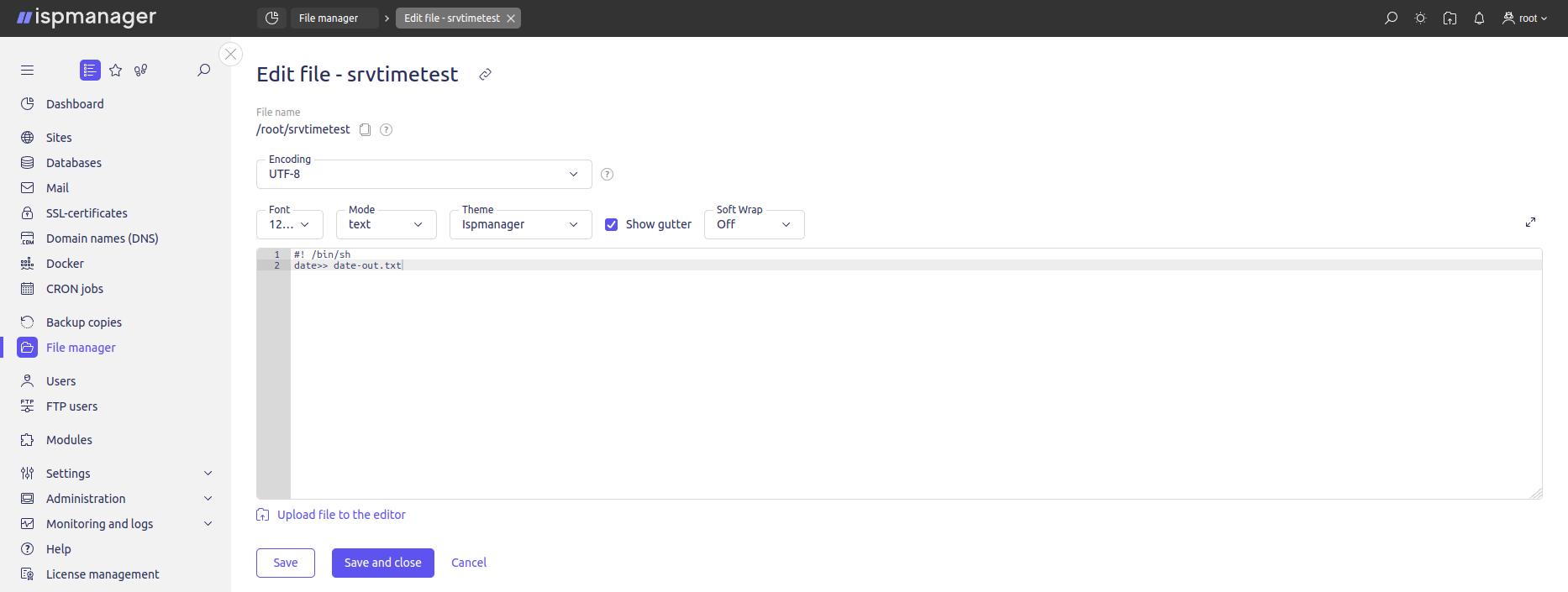Expand editor to fullscreen icon
The width and height of the screenshot is (1568, 592).
click(1530, 223)
